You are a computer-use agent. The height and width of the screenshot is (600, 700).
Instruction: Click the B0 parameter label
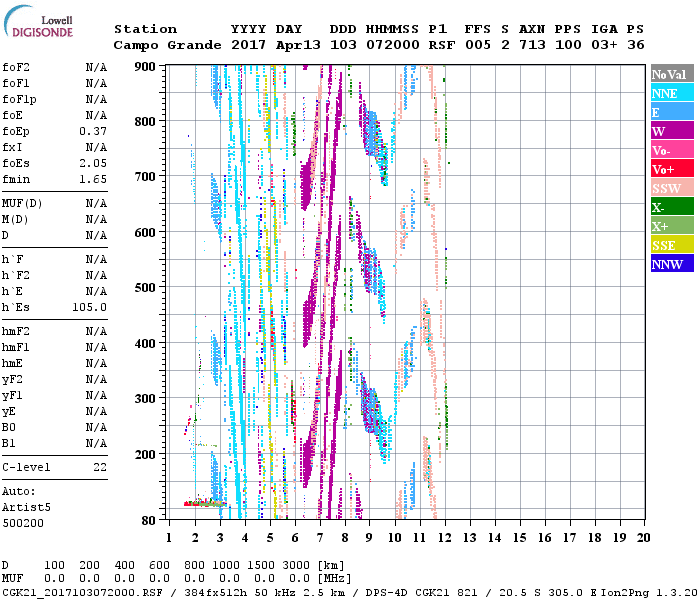[x=9, y=427]
